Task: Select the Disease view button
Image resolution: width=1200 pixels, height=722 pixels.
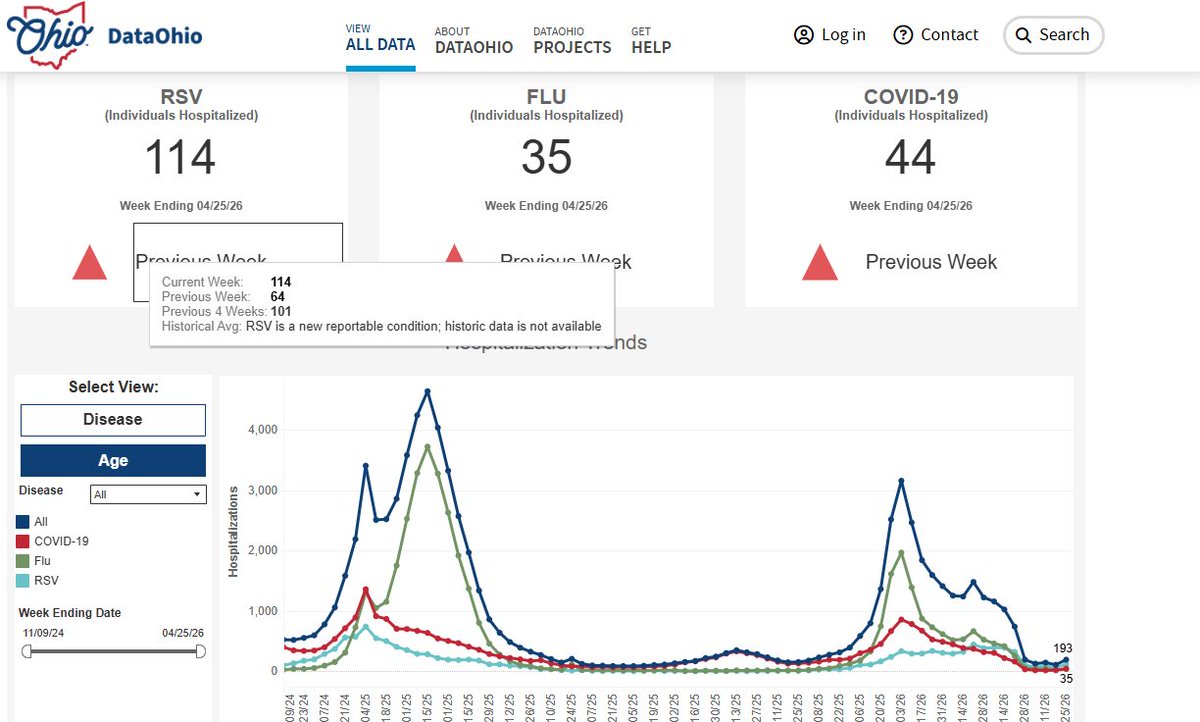Action: click(113, 420)
